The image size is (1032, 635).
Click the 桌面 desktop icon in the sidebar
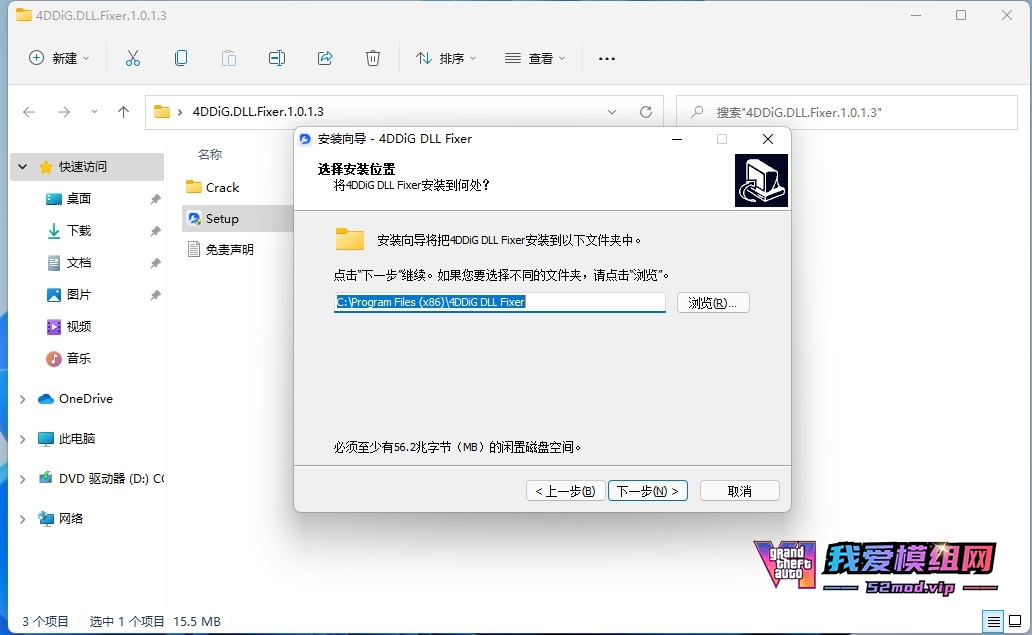click(x=53, y=199)
